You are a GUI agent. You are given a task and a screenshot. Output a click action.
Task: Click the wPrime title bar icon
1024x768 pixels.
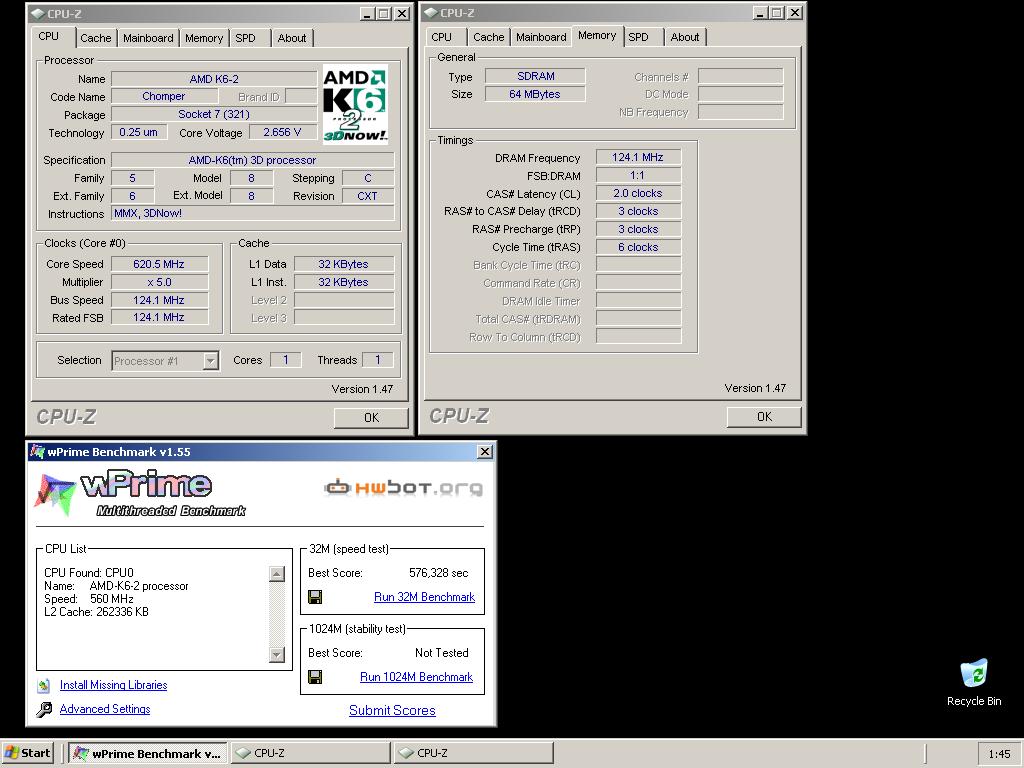[x=38, y=451]
